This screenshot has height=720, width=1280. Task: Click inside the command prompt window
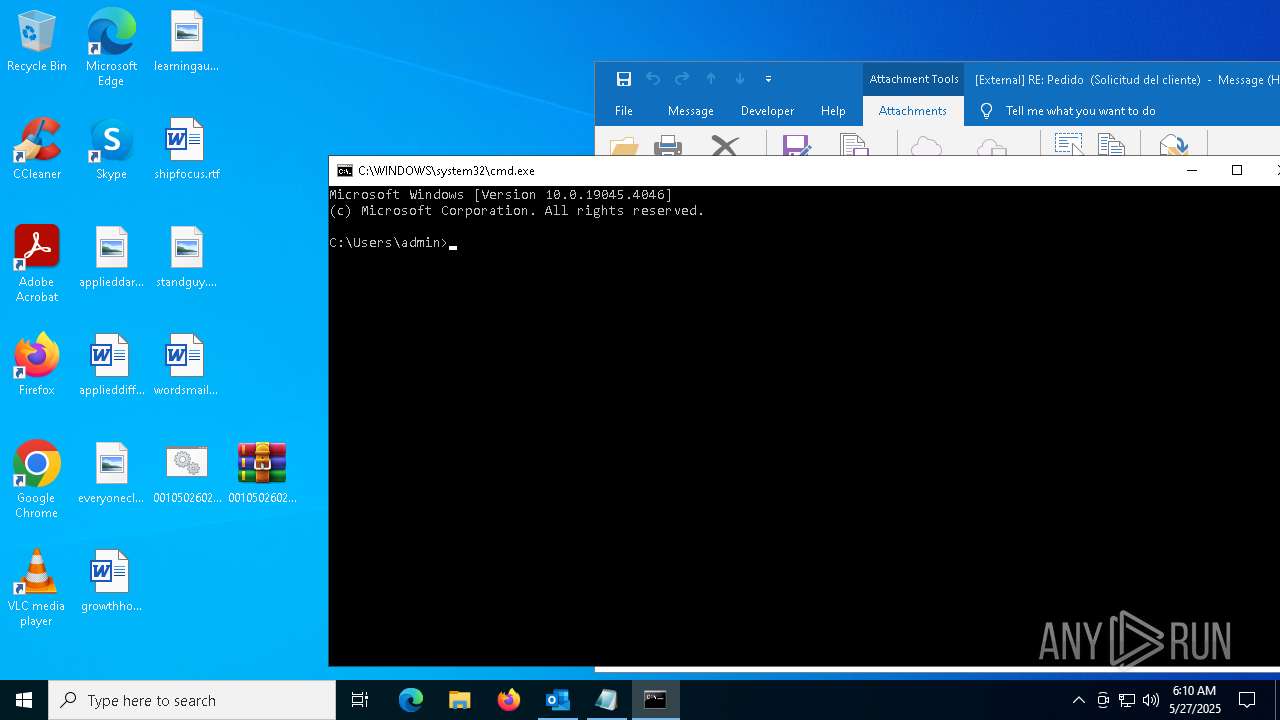804,425
